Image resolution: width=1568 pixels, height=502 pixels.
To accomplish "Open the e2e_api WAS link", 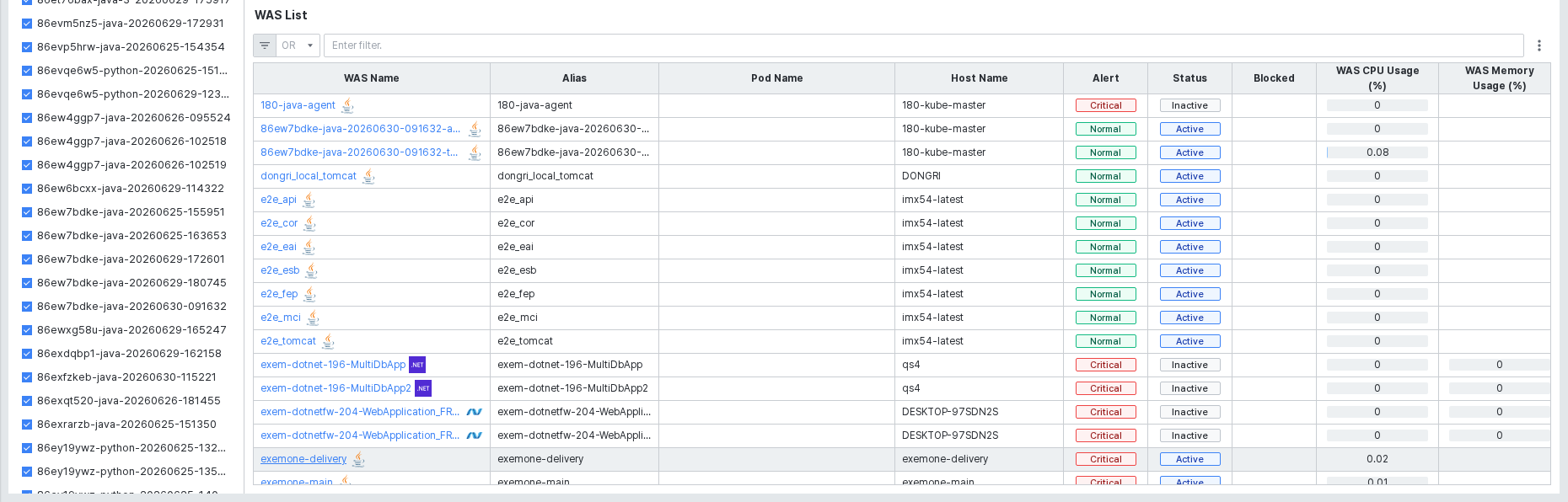I will pyautogui.click(x=278, y=200).
